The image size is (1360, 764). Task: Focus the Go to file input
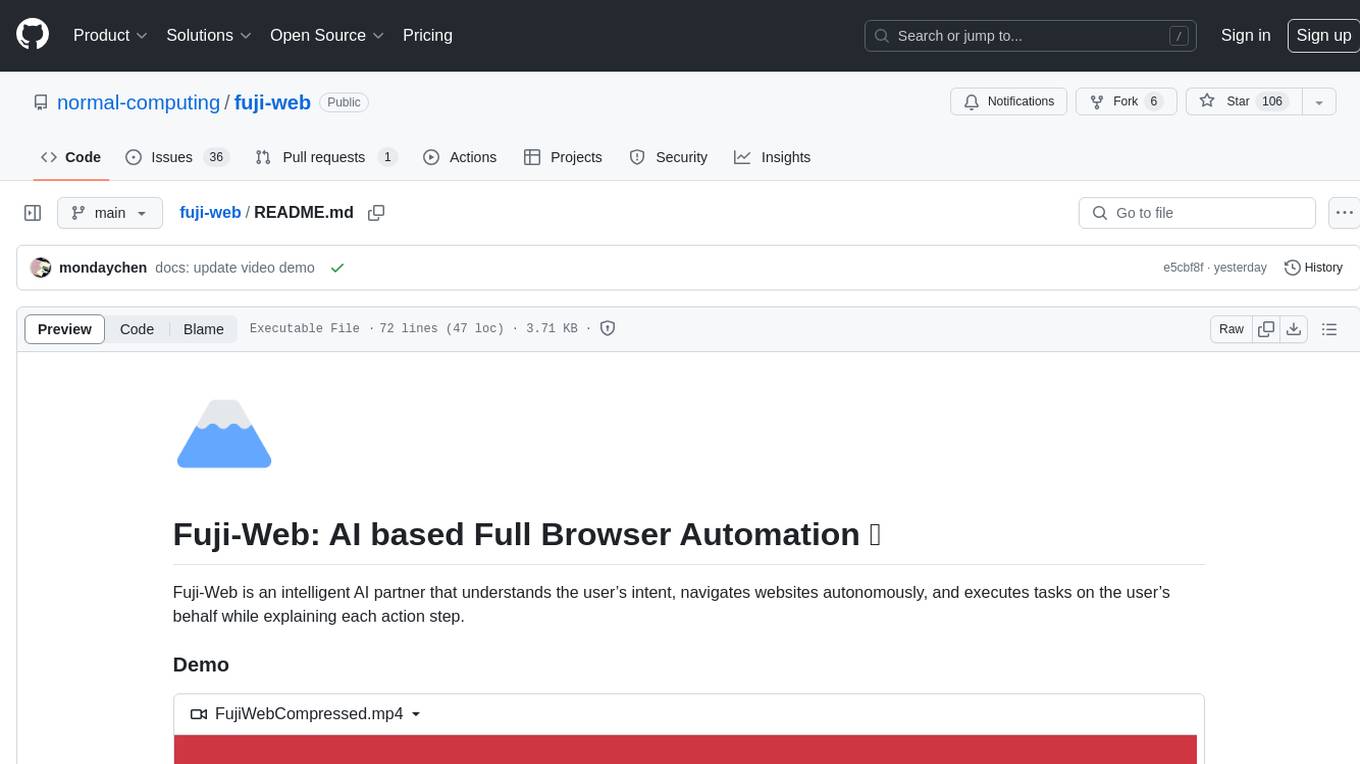(1197, 213)
